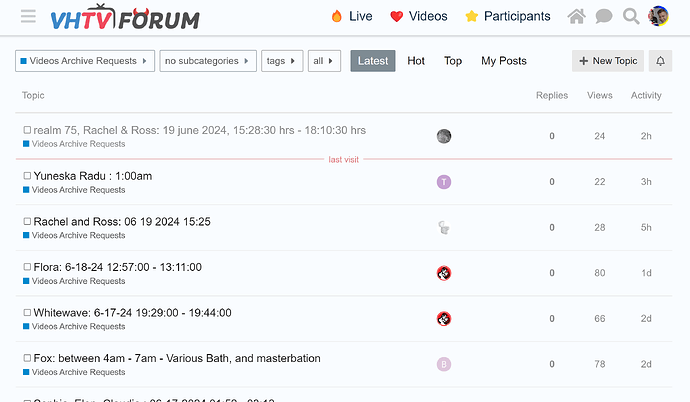Screen dimensions: 690x402
Task: Click the VHTV Forum logo
Action: pyautogui.click(x=125, y=18)
